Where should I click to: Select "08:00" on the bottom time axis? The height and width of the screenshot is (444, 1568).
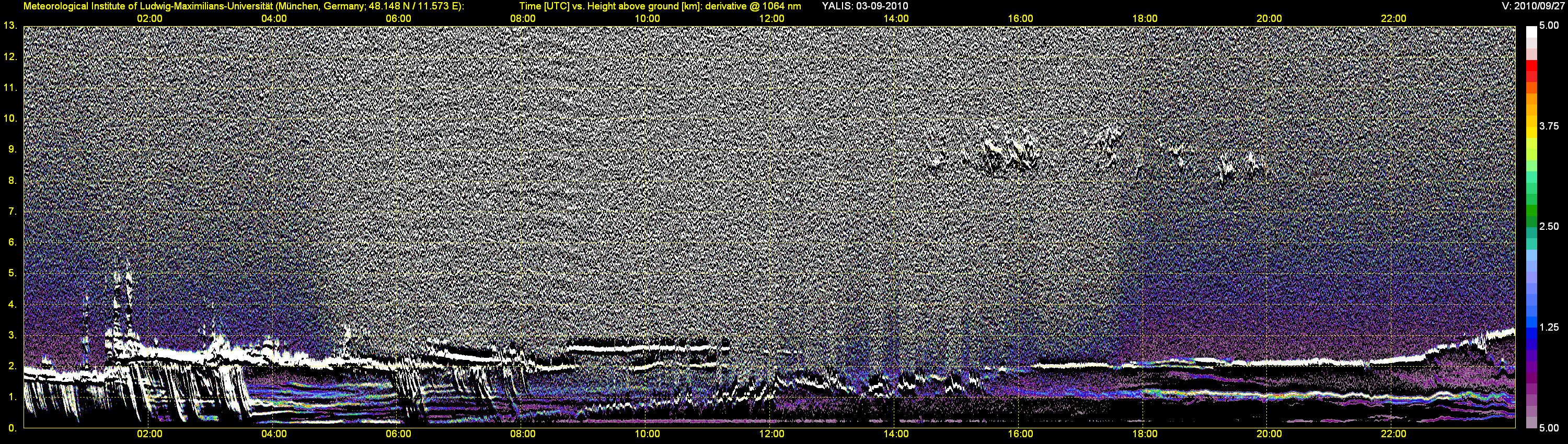[523, 434]
